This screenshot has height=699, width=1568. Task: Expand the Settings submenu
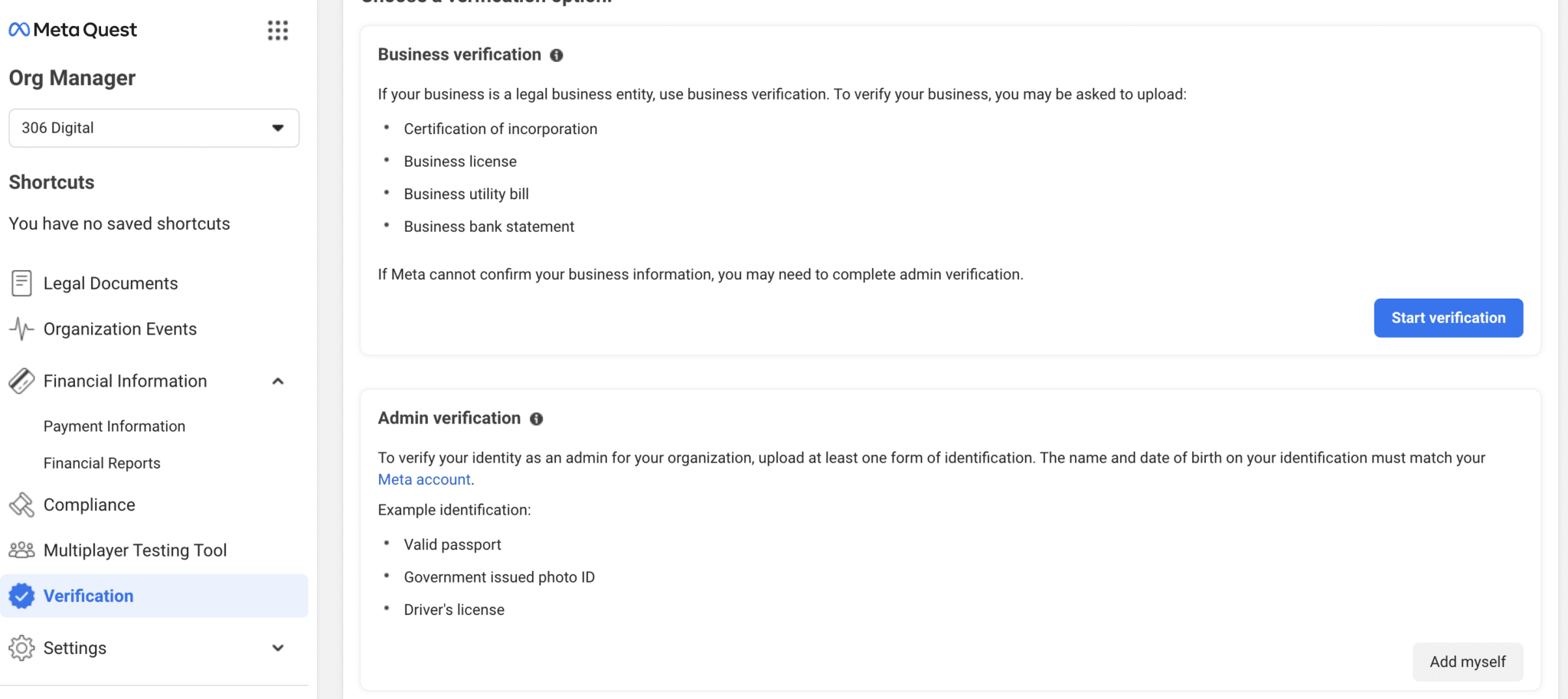[278, 648]
